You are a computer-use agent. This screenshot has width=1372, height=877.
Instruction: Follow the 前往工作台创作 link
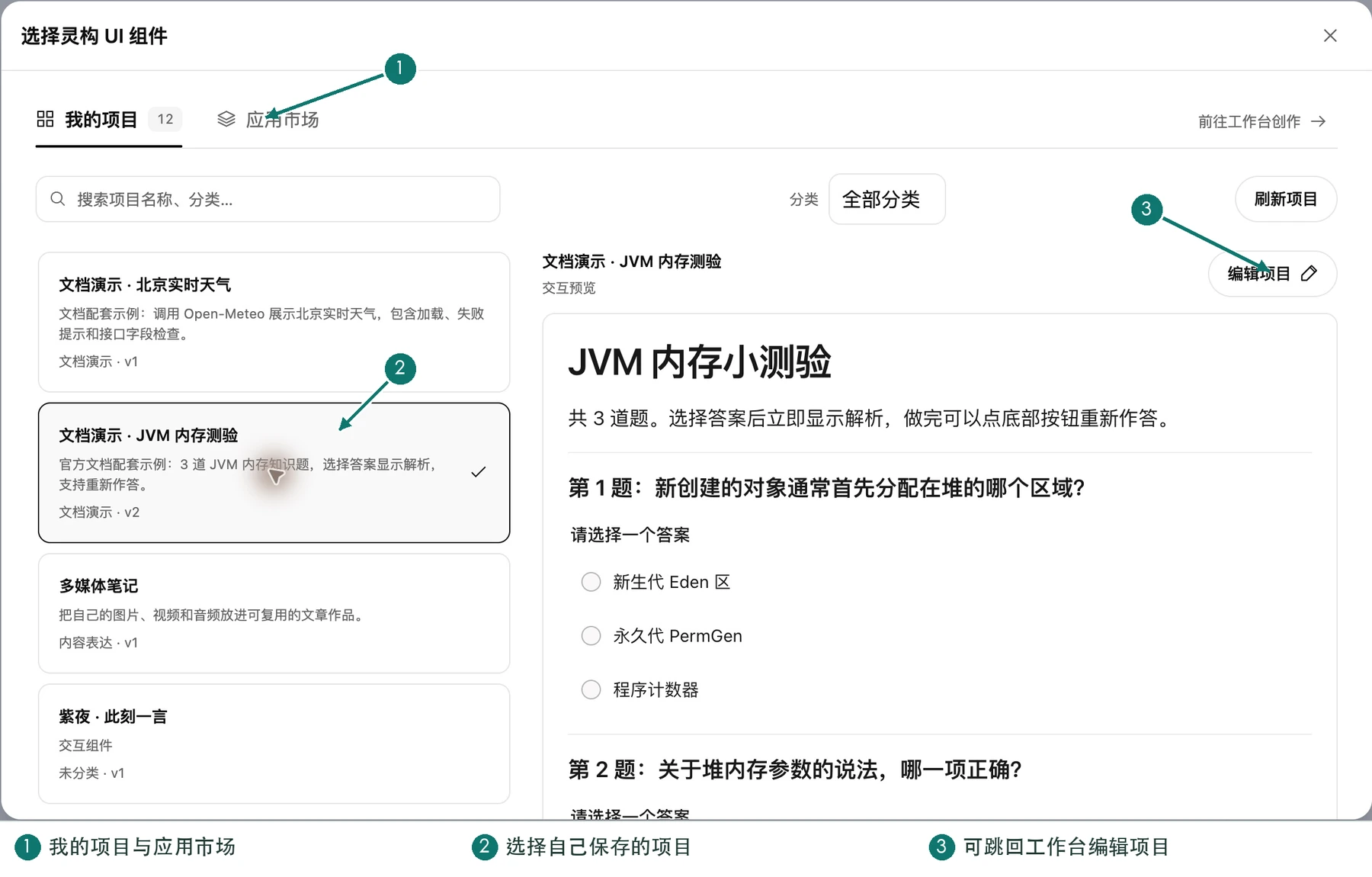(x=1262, y=121)
